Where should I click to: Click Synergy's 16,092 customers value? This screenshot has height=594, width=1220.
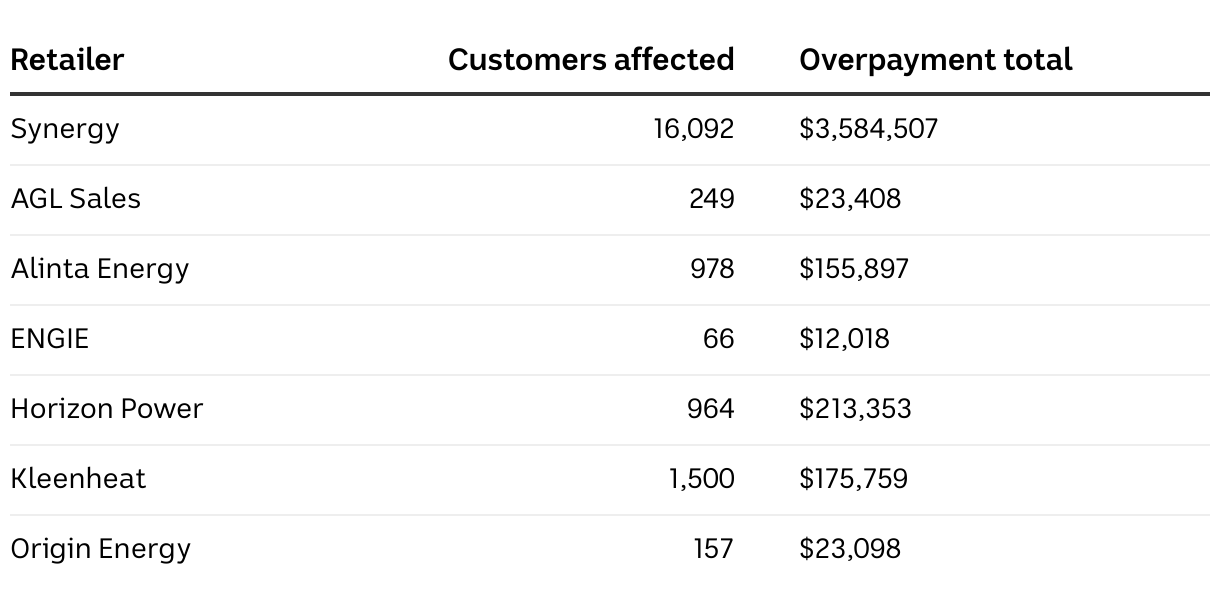point(693,129)
